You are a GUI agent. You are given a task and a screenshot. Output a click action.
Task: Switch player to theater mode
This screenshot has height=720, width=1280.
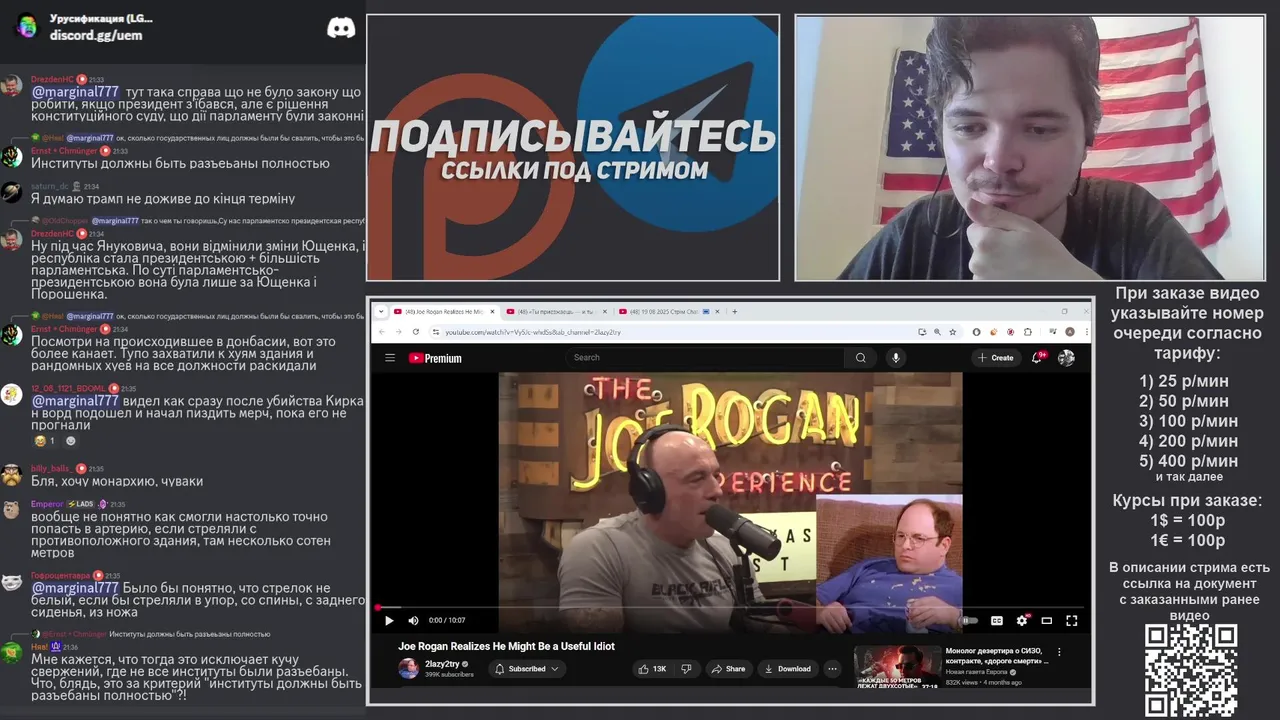pyautogui.click(x=1047, y=620)
